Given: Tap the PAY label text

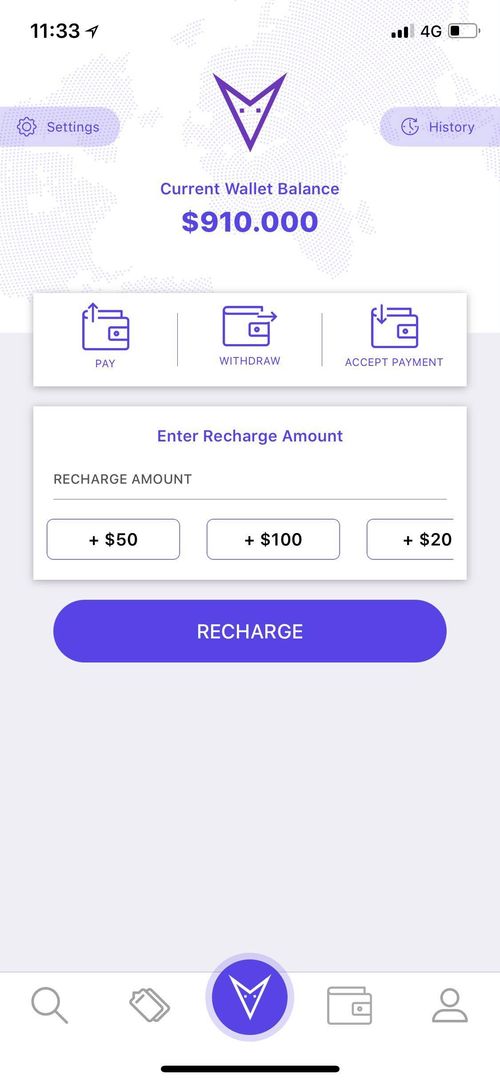Looking at the screenshot, I should (x=105, y=363).
